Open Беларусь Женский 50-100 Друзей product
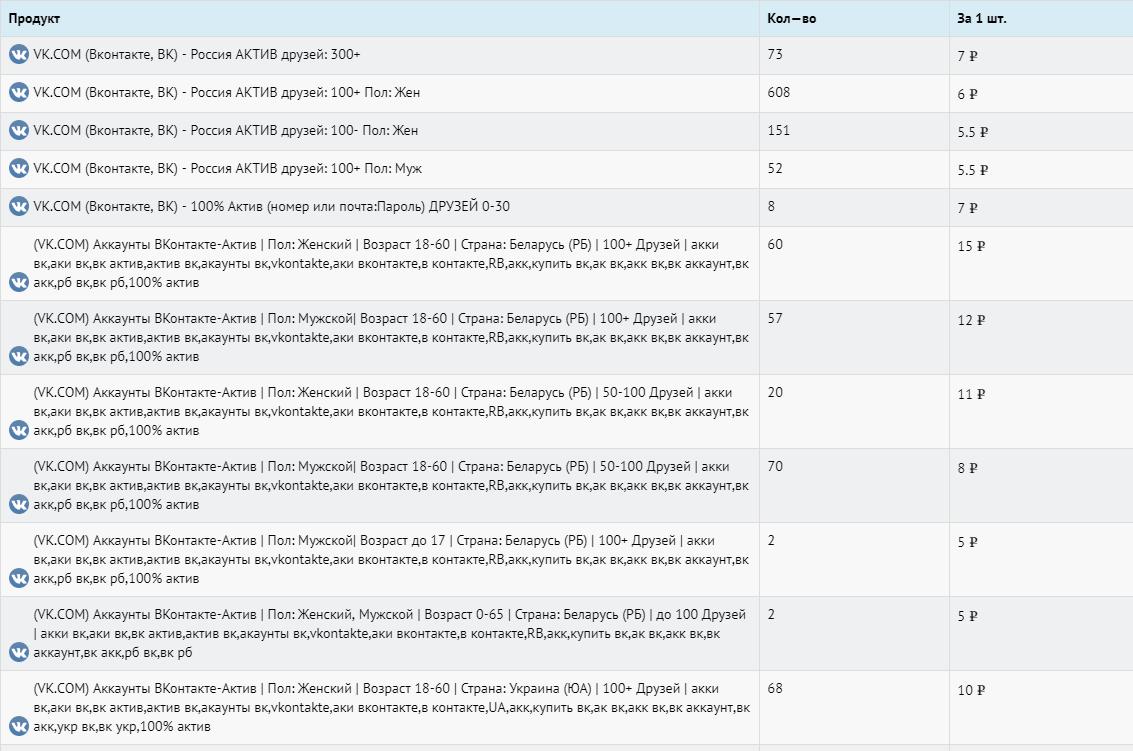The width and height of the screenshot is (1133, 751). point(391,411)
